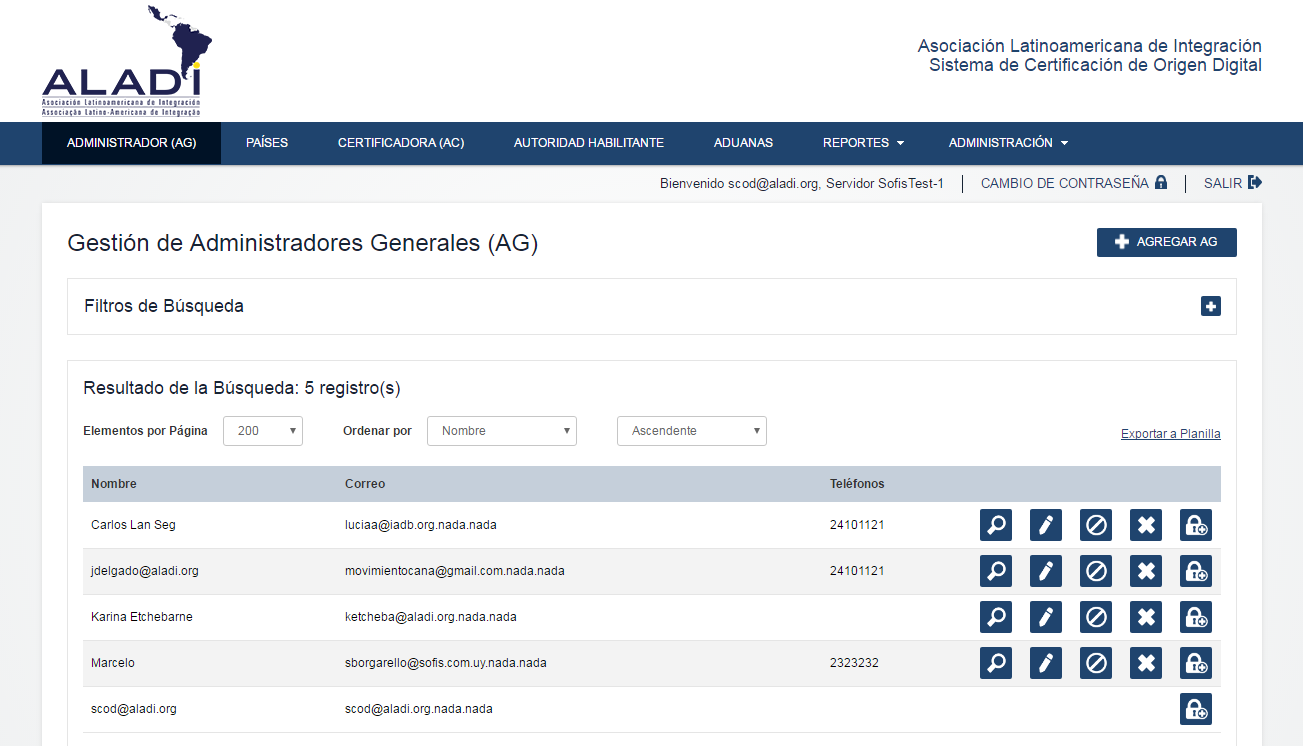
Task: View details for Carlos Lan Seg
Action: click(x=995, y=525)
